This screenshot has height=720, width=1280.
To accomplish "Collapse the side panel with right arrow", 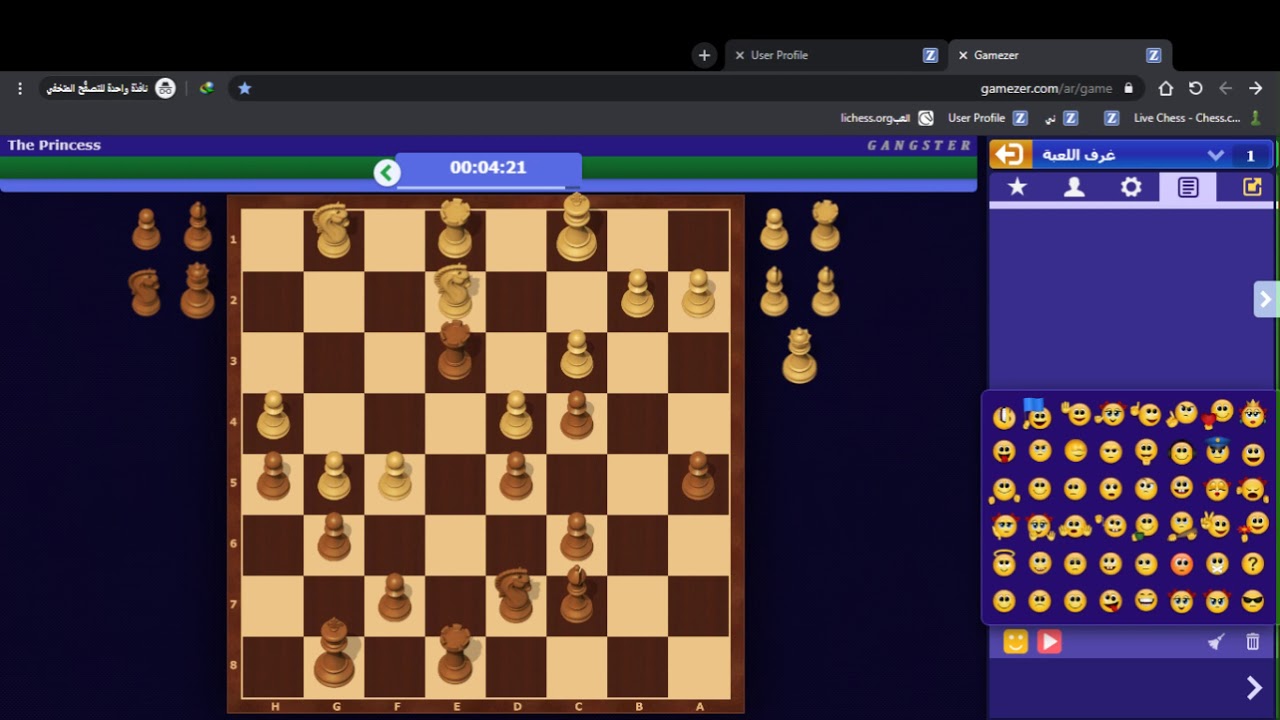I will [x=1266, y=299].
